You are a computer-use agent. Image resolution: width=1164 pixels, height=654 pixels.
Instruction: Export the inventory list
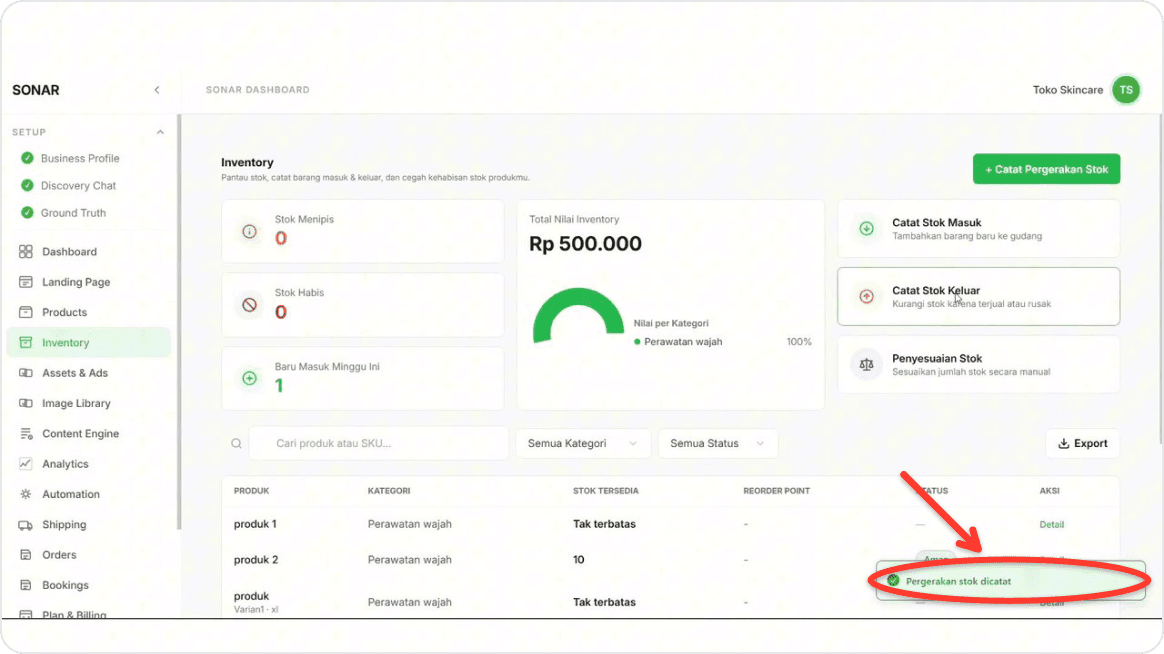point(1082,443)
